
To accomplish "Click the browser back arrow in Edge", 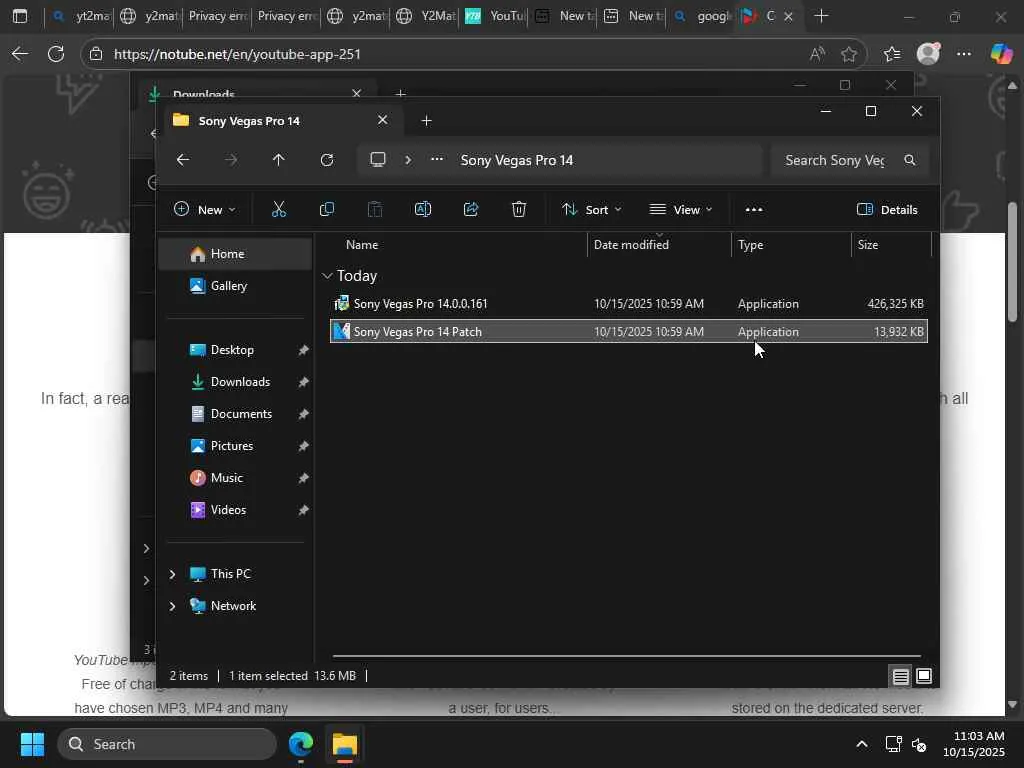I will tap(20, 54).
